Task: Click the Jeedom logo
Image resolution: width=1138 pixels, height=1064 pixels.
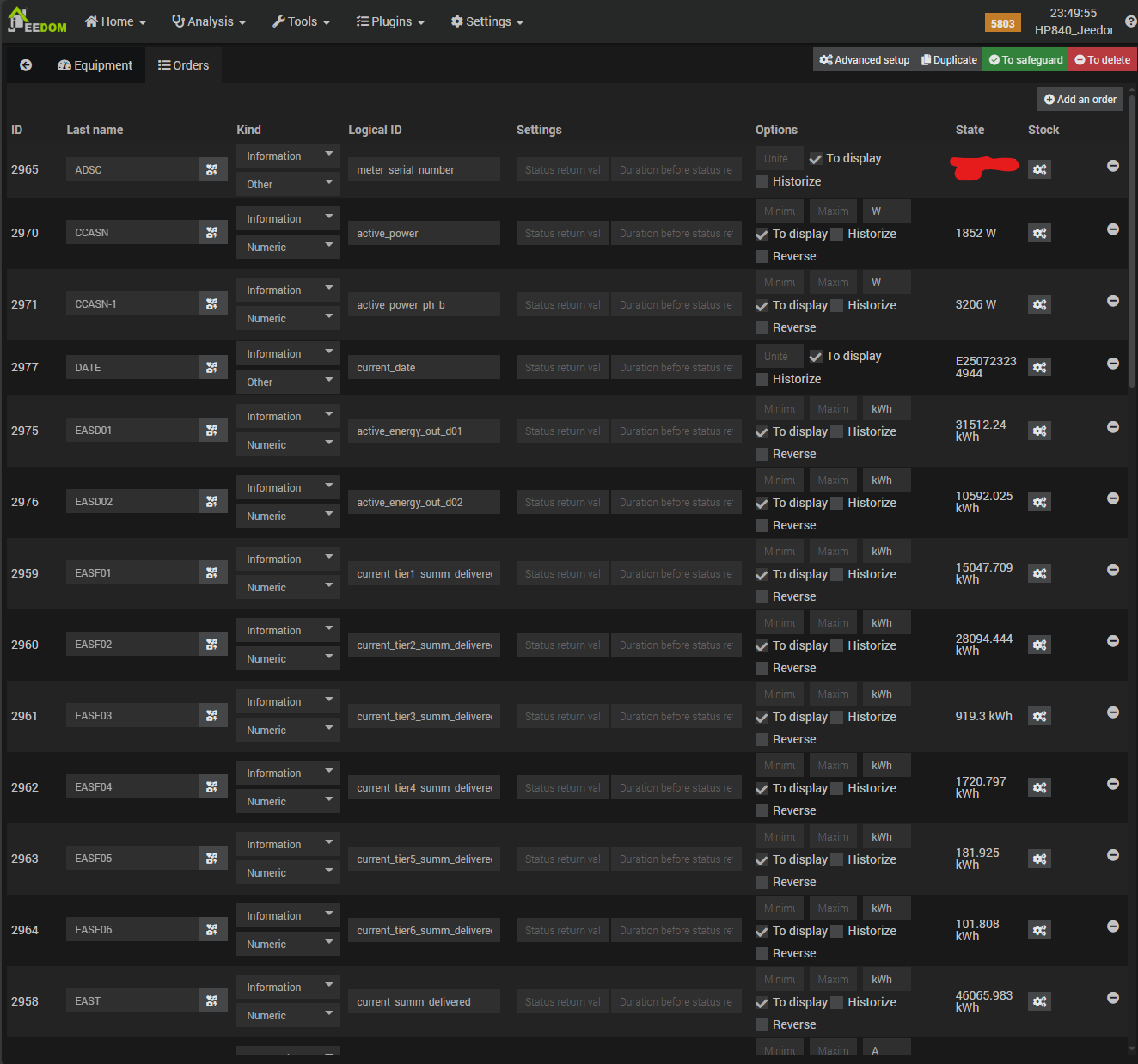Action: [37, 21]
